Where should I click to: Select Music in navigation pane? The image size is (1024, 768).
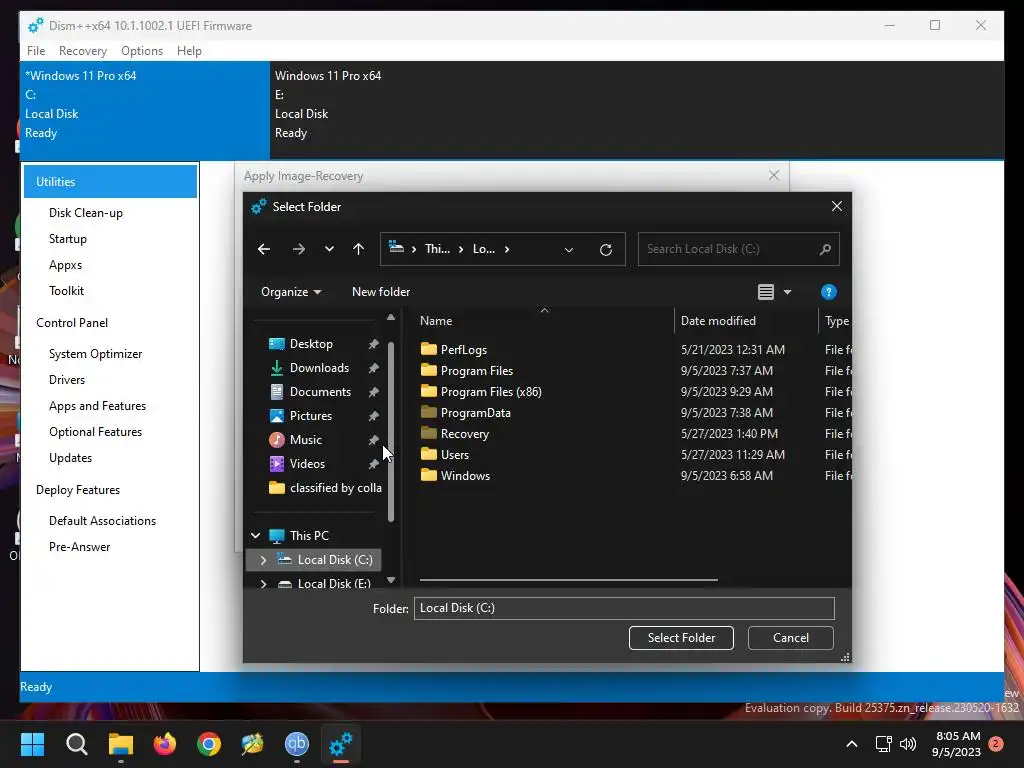pos(306,440)
